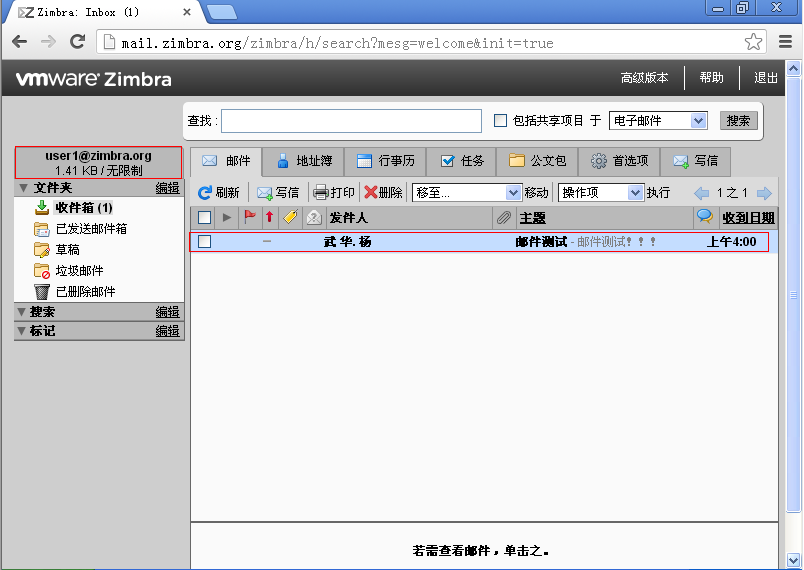Click the page scrollbar down arrow
Viewport: 804px width, 570px height.
793,560
